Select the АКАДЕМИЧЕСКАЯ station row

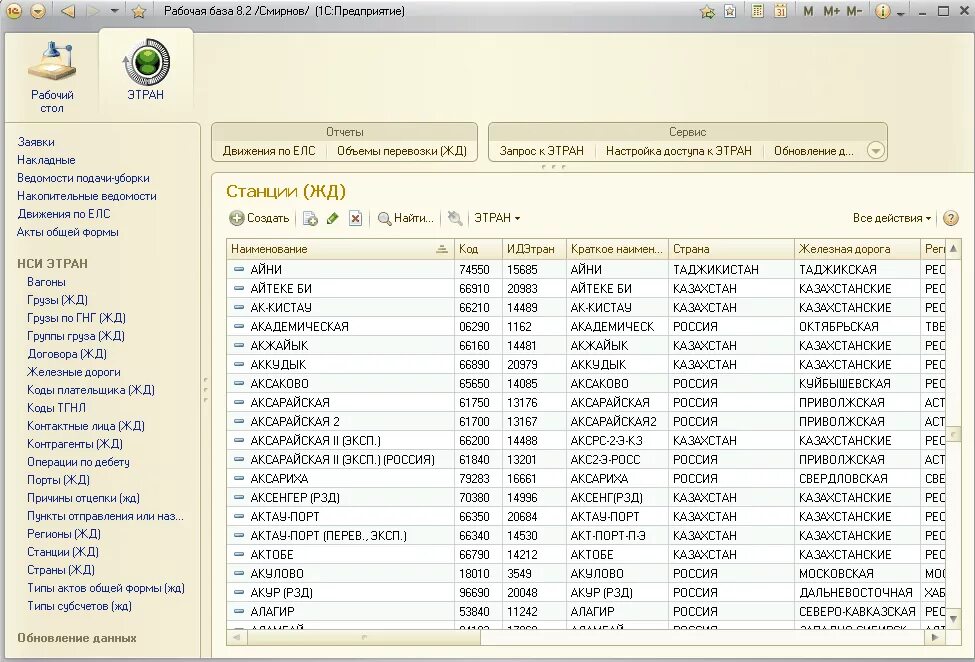[x=585, y=327]
